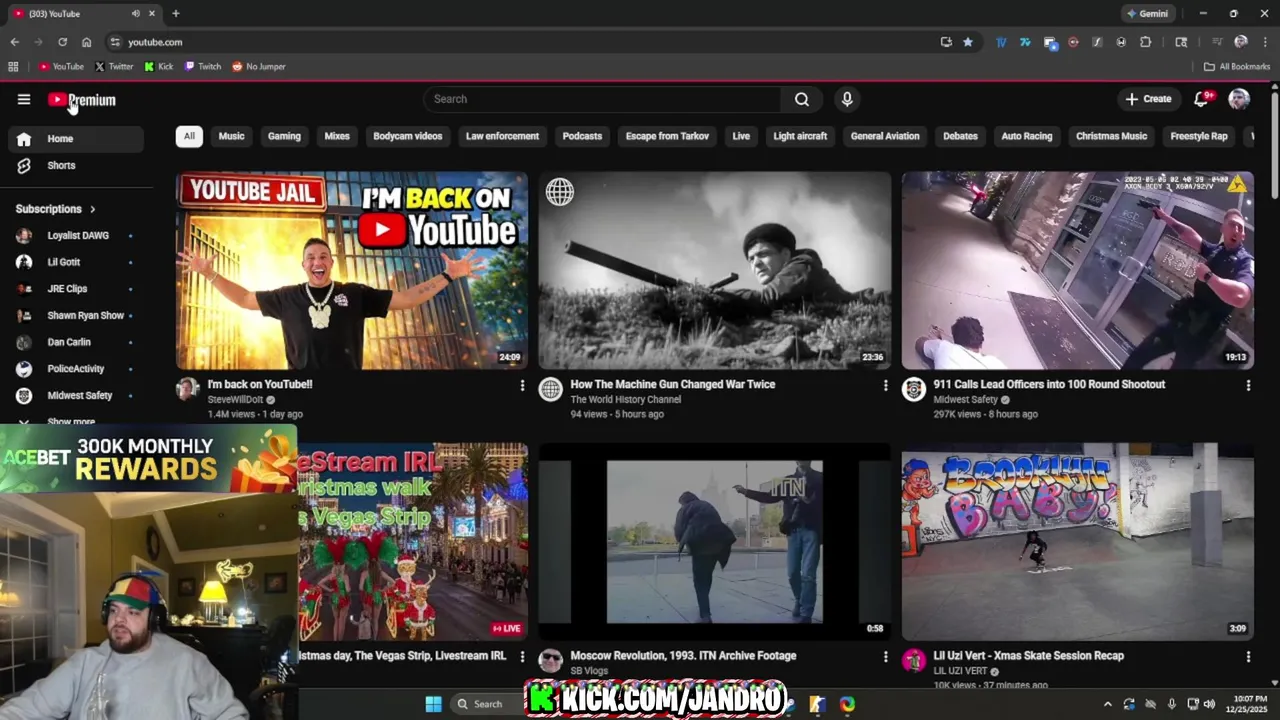Viewport: 1280px width, 720px height.
Task: Click LIL UZI VERT channel avatar
Action: coord(914,660)
